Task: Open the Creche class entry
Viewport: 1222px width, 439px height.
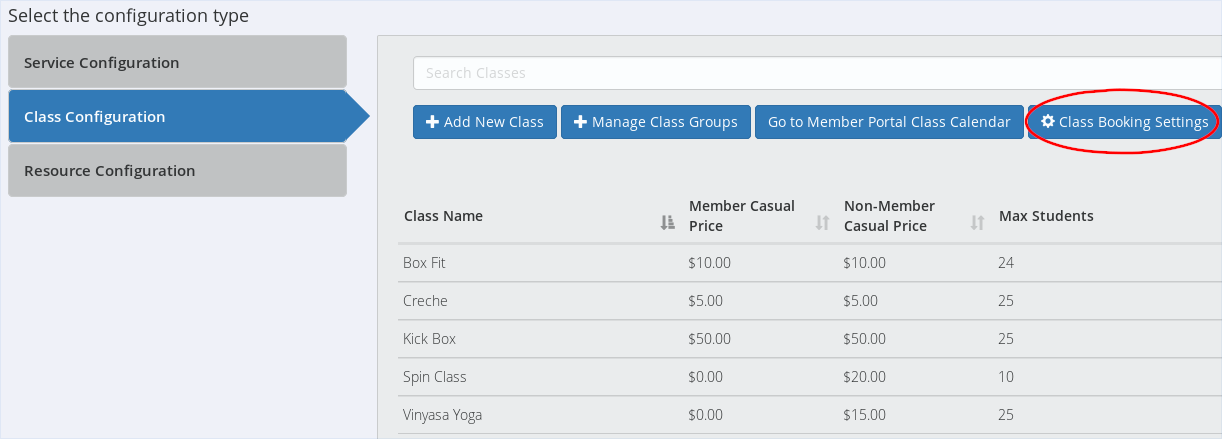Action: click(425, 301)
